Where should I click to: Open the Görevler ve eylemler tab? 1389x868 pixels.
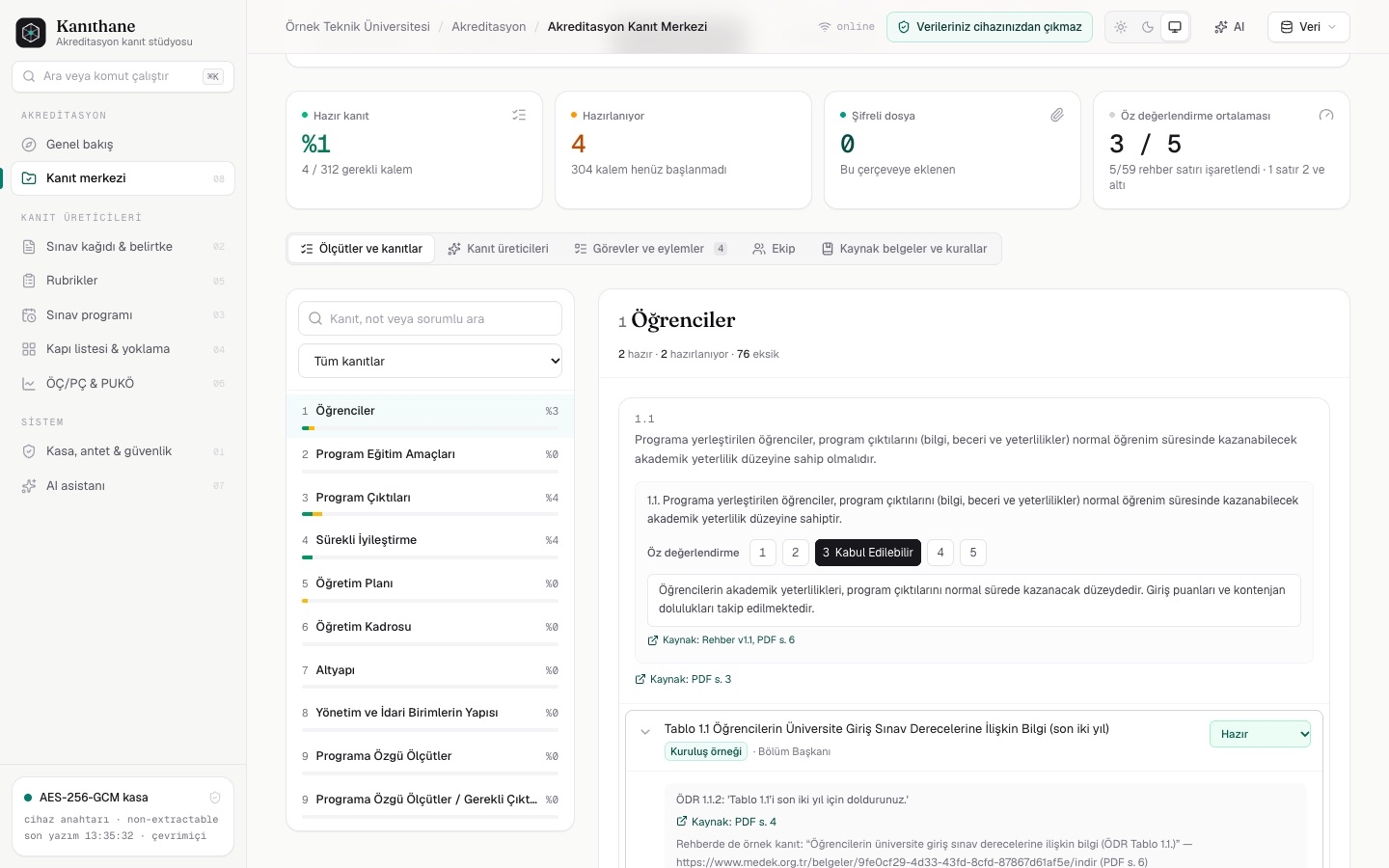point(651,249)
